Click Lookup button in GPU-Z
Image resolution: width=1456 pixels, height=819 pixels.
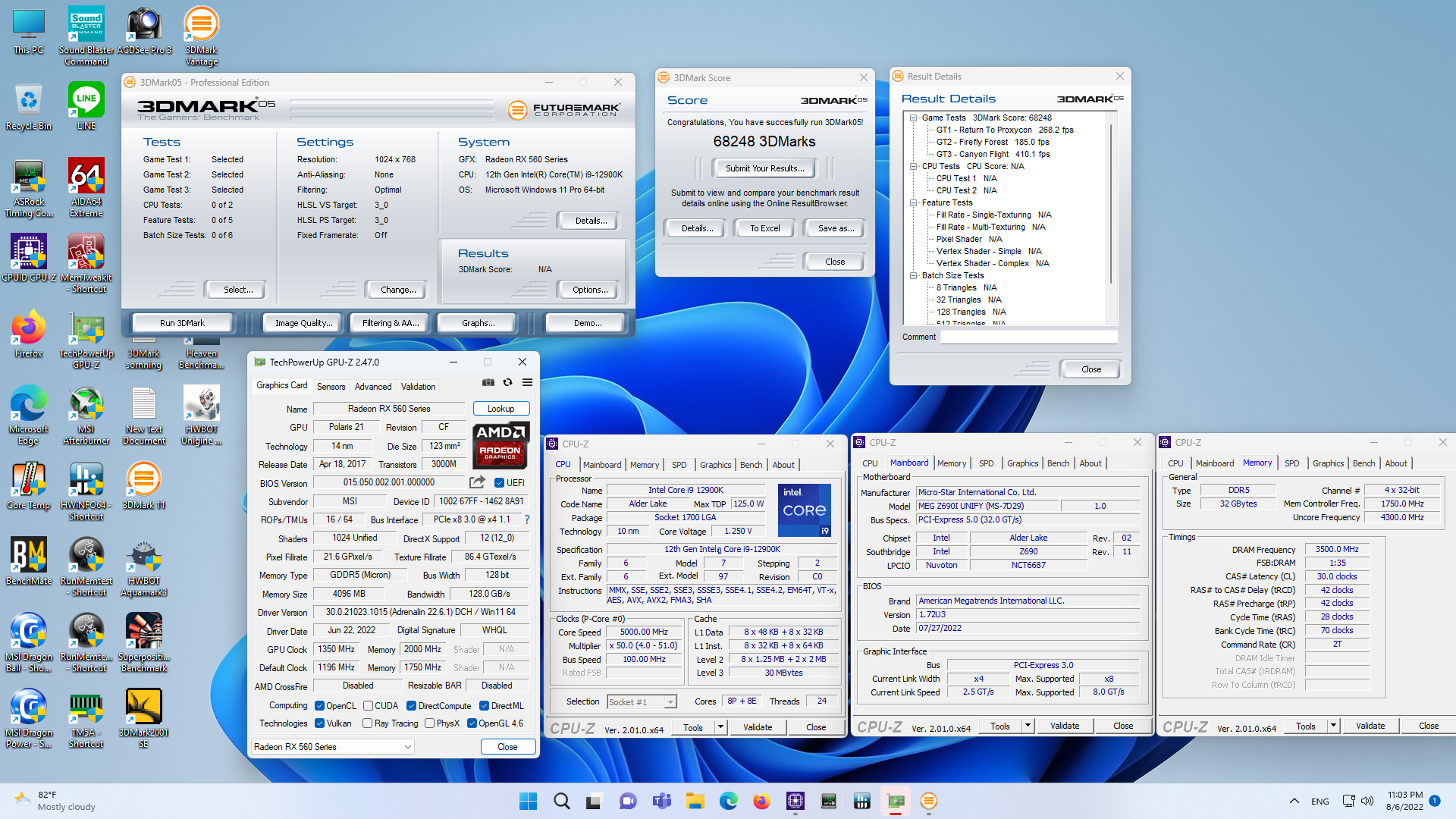pyautogui.click(x=500, y=409)
